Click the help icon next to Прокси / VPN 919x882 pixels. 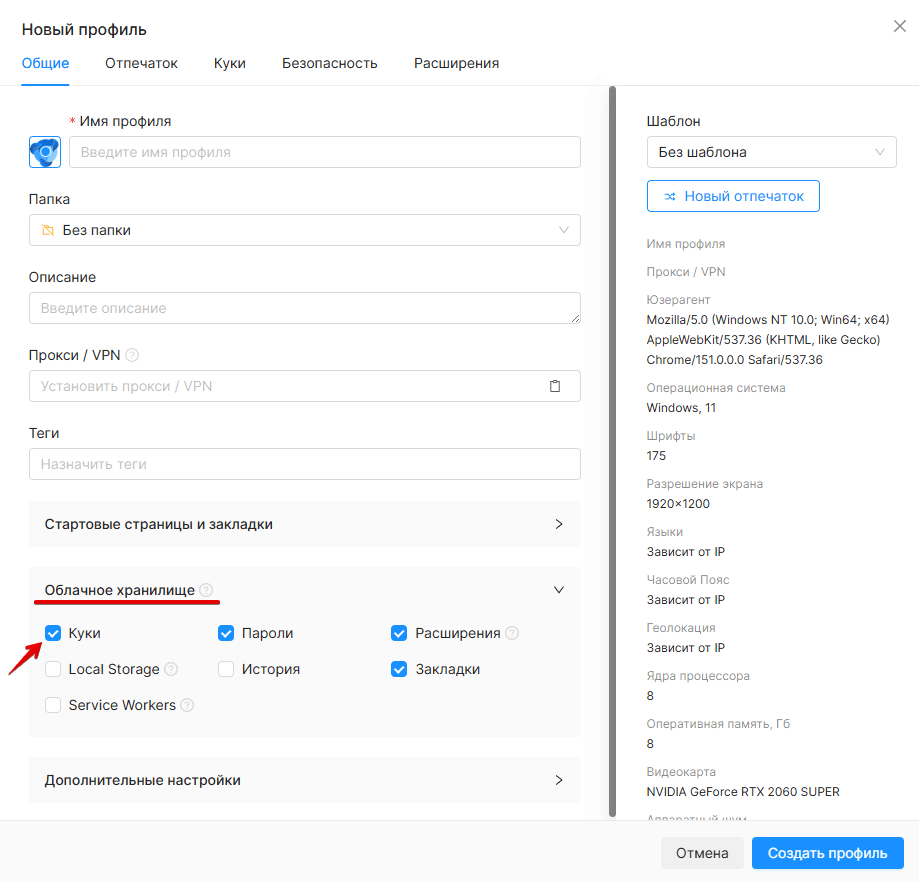(132, 355)
